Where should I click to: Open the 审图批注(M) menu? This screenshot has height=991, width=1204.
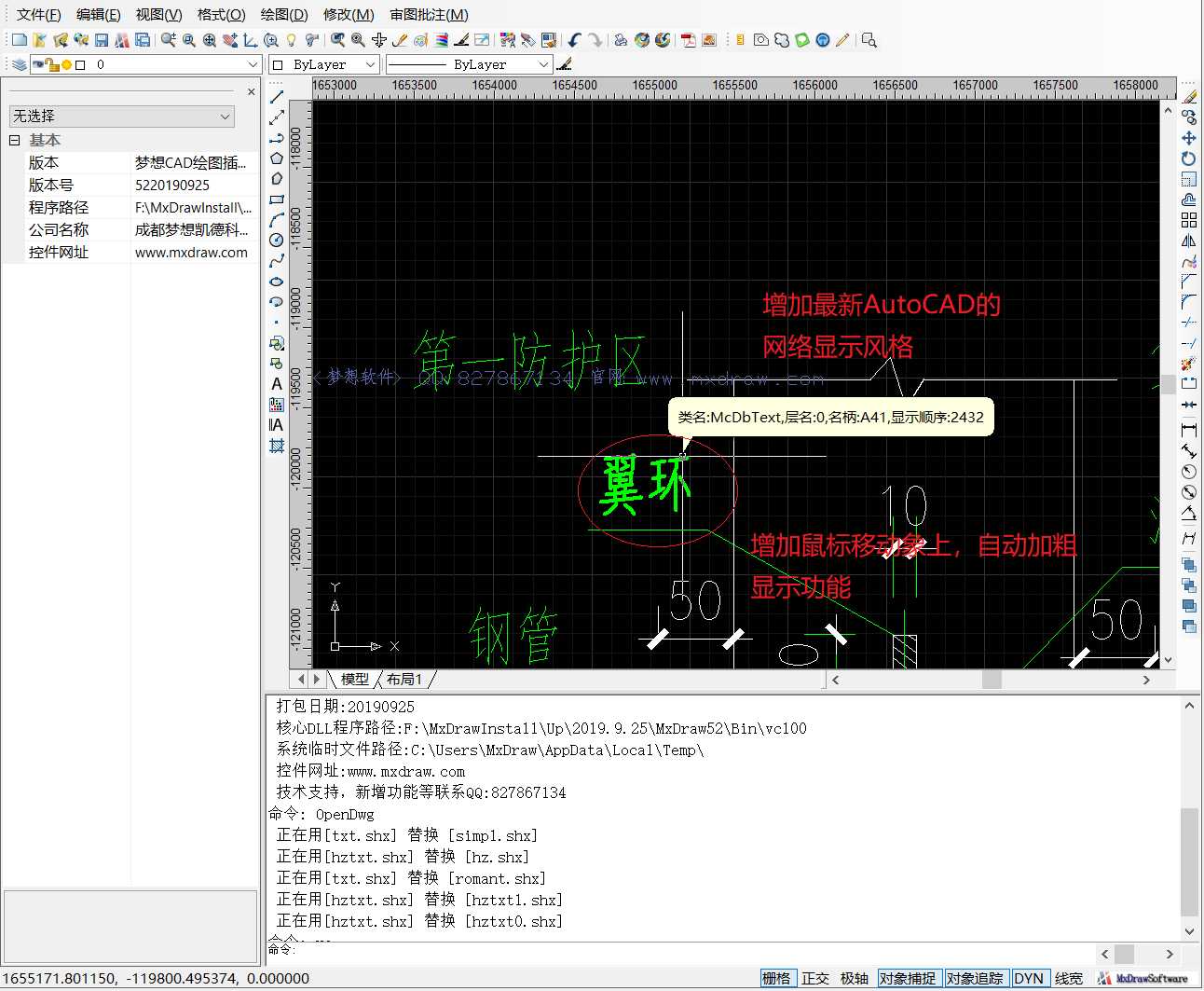pos(430,15)
